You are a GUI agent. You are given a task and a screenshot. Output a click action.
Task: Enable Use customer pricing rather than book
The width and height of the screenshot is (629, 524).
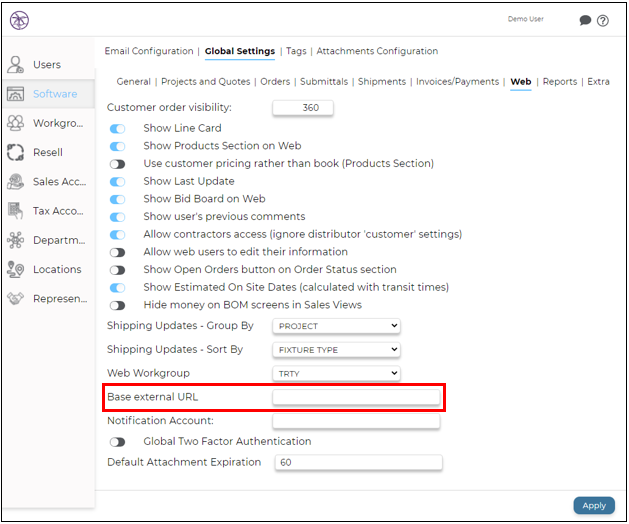click(118, 164)
